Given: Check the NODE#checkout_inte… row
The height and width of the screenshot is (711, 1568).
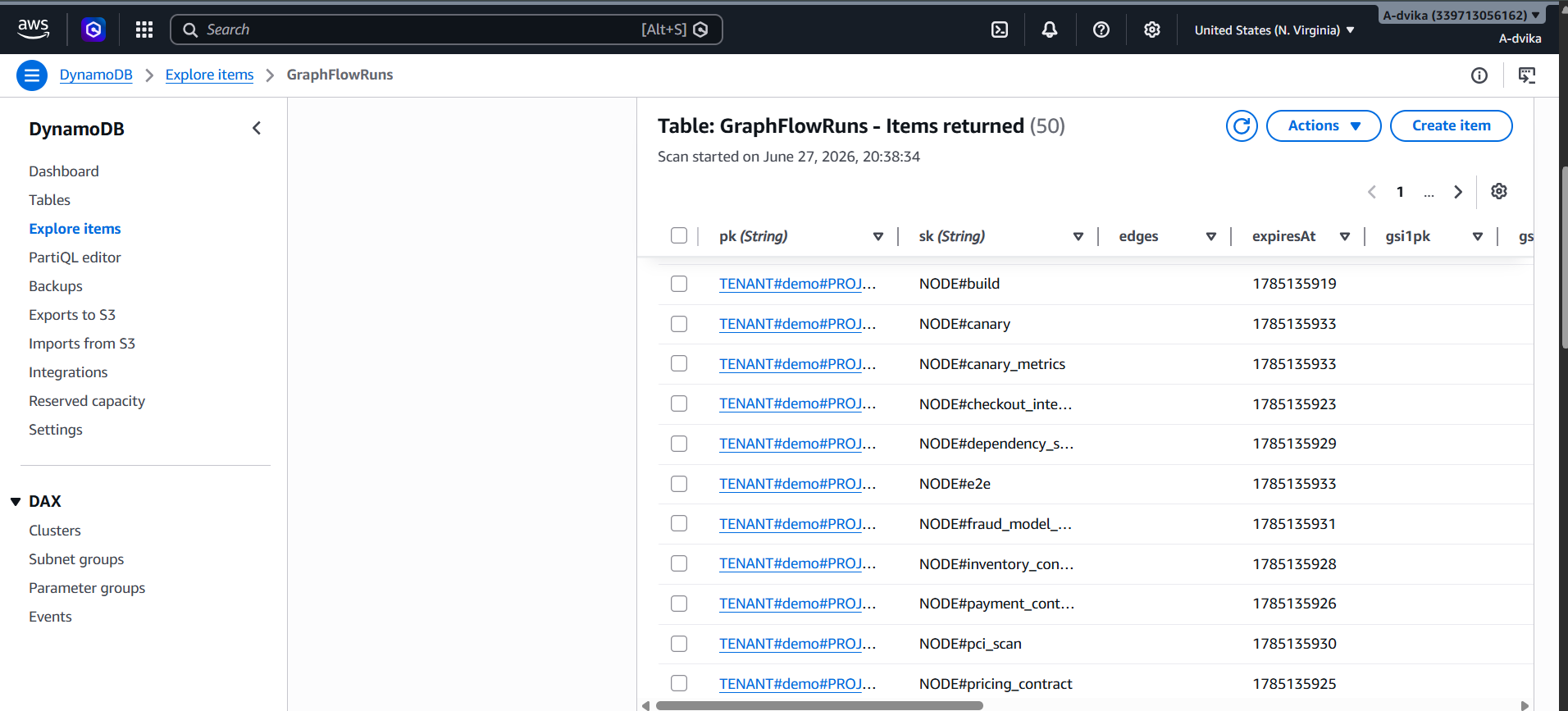Looking at the screenshot, I should (679, 403).
